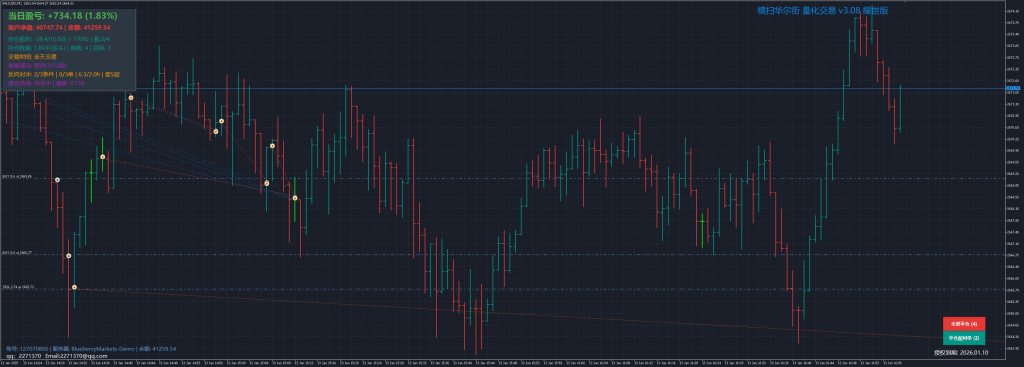Select trade marker on the lower BUY 0.6 order line
The image size is (1024, 367).
coord(69,256)
